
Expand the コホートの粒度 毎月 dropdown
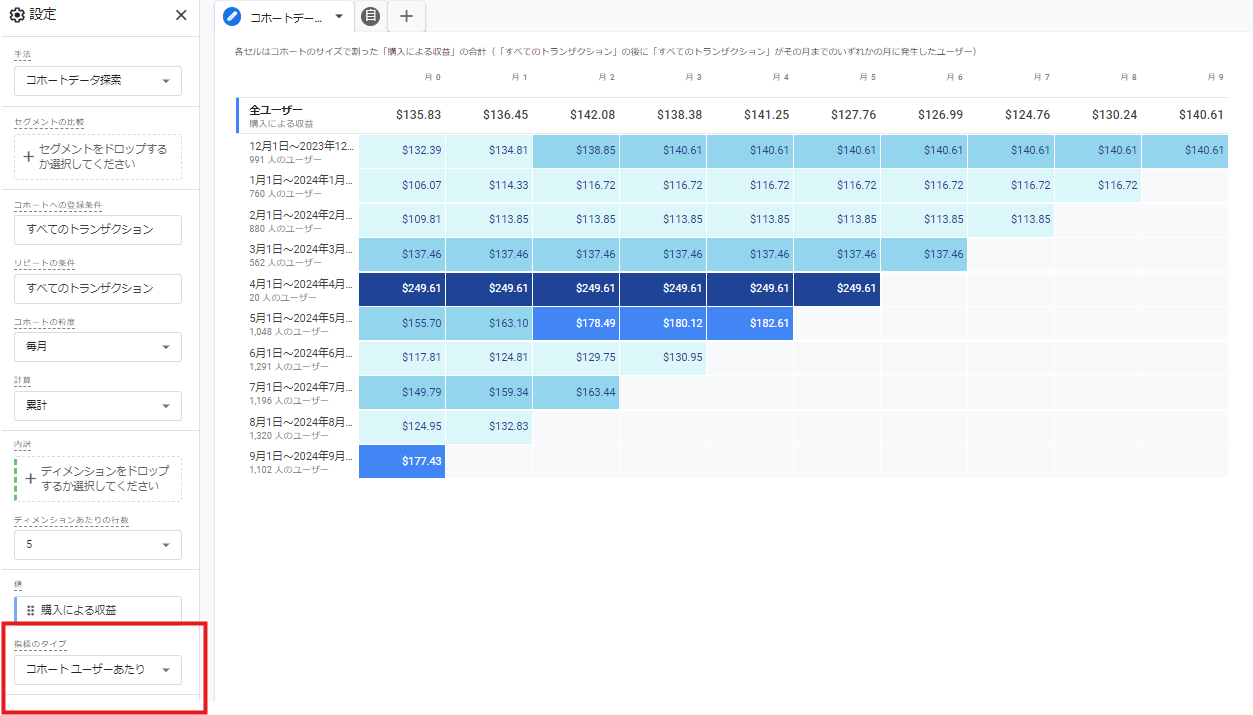coord(98,347)
